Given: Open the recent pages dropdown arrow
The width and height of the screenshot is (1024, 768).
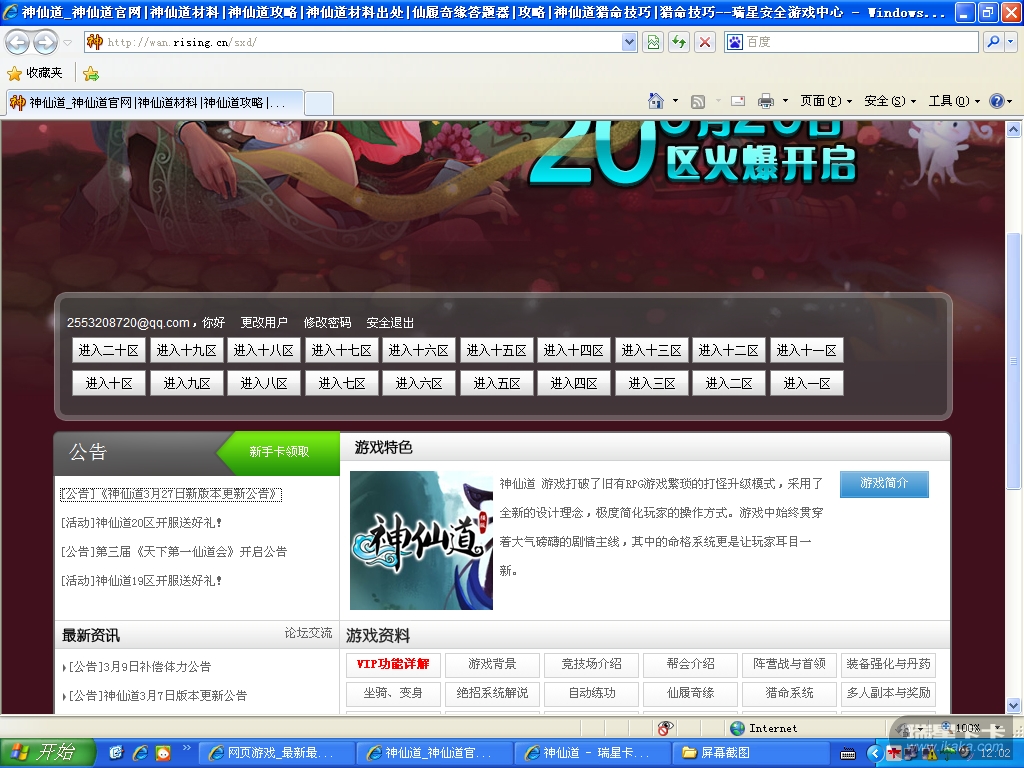Looking at the screenshot, I should [x=67, y=43].
